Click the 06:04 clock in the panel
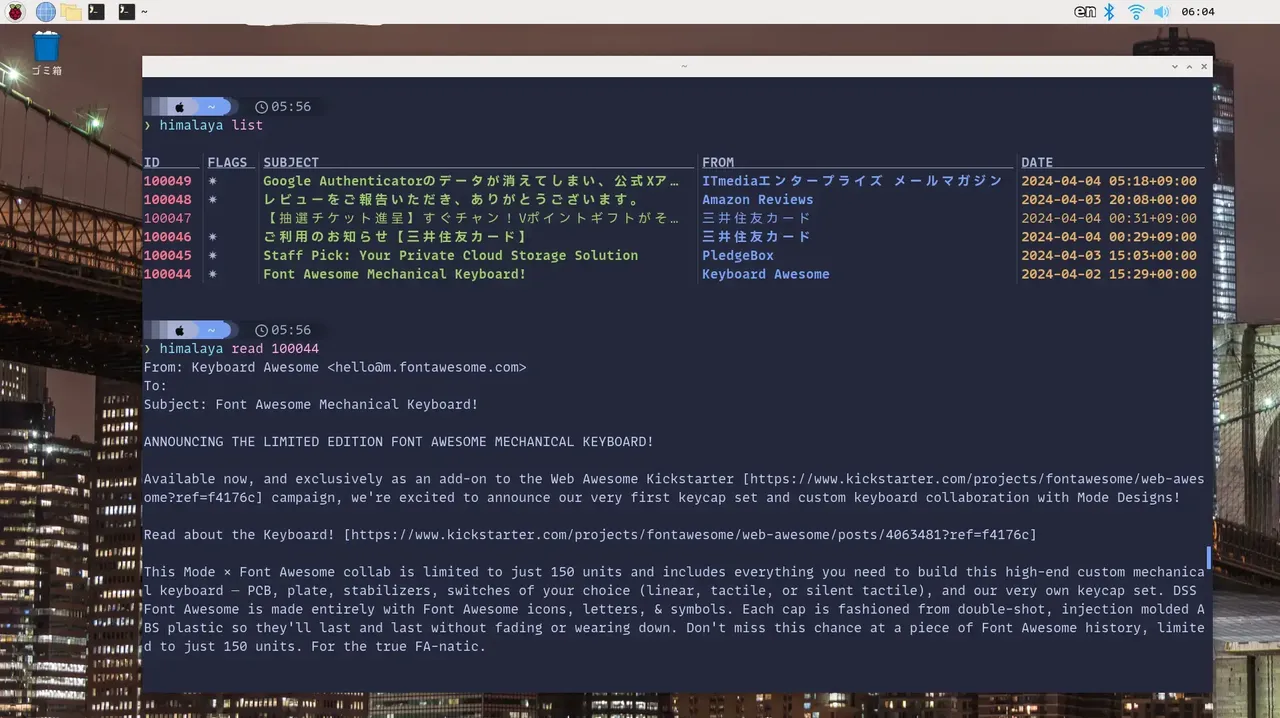Screen dimensions: 1280x718 1198,12
